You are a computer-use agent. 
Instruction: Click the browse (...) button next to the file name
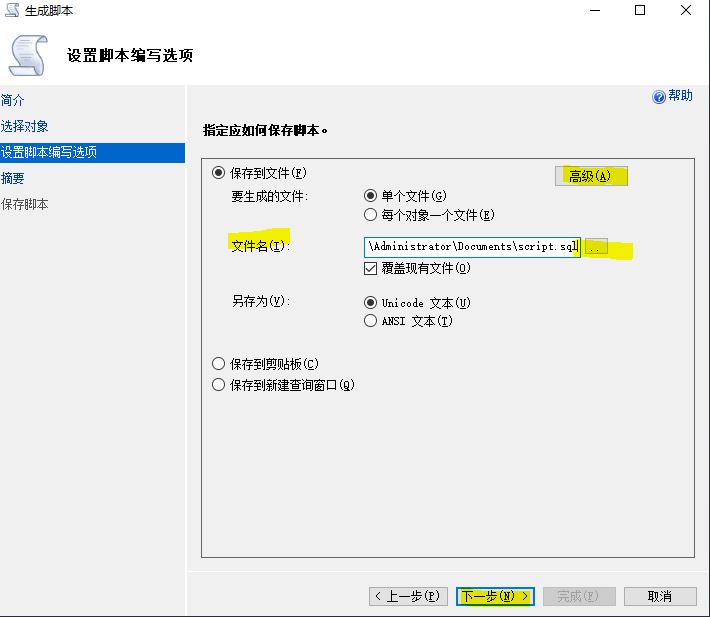click(x=596, y=247)
